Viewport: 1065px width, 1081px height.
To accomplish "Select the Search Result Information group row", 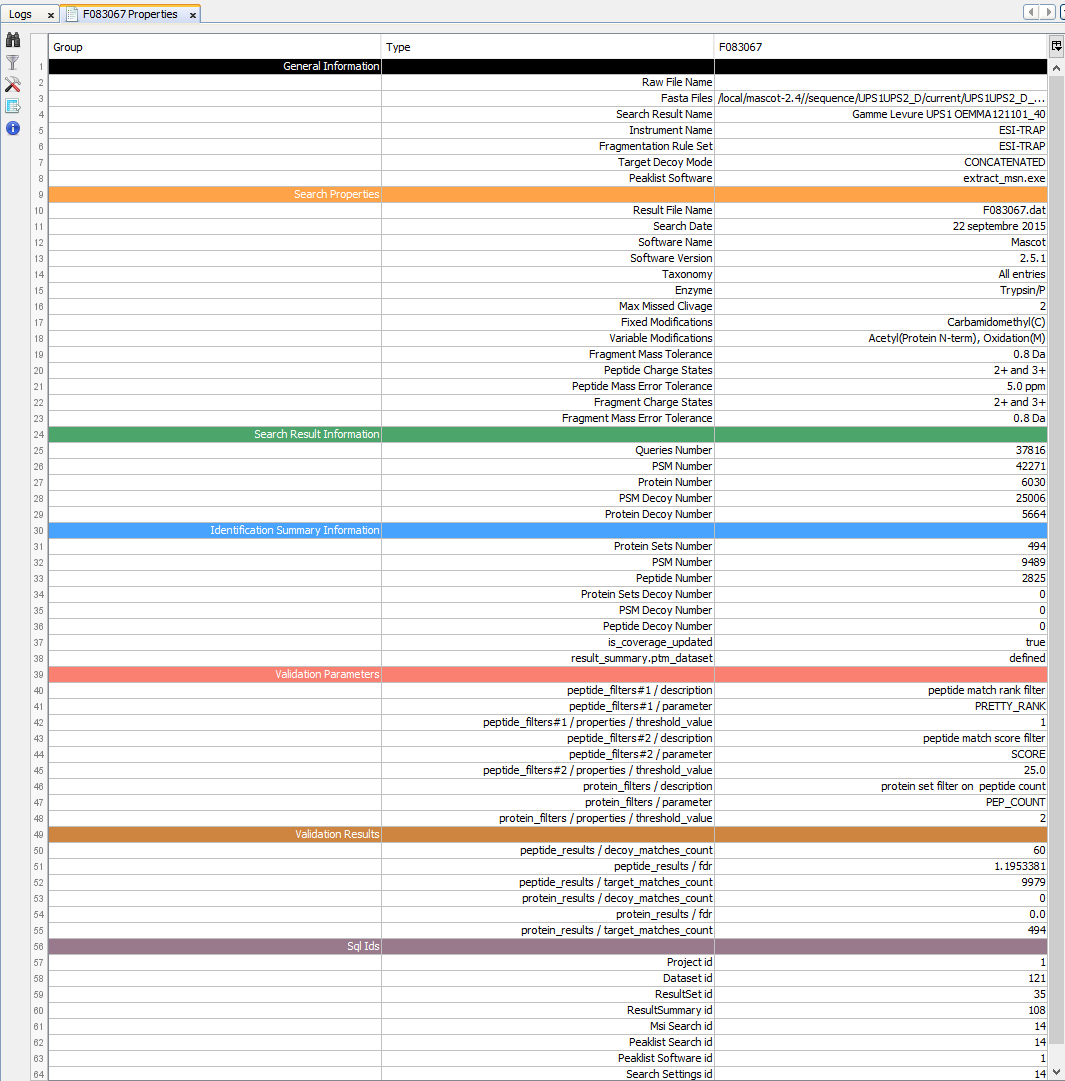I will pos(548,434).
